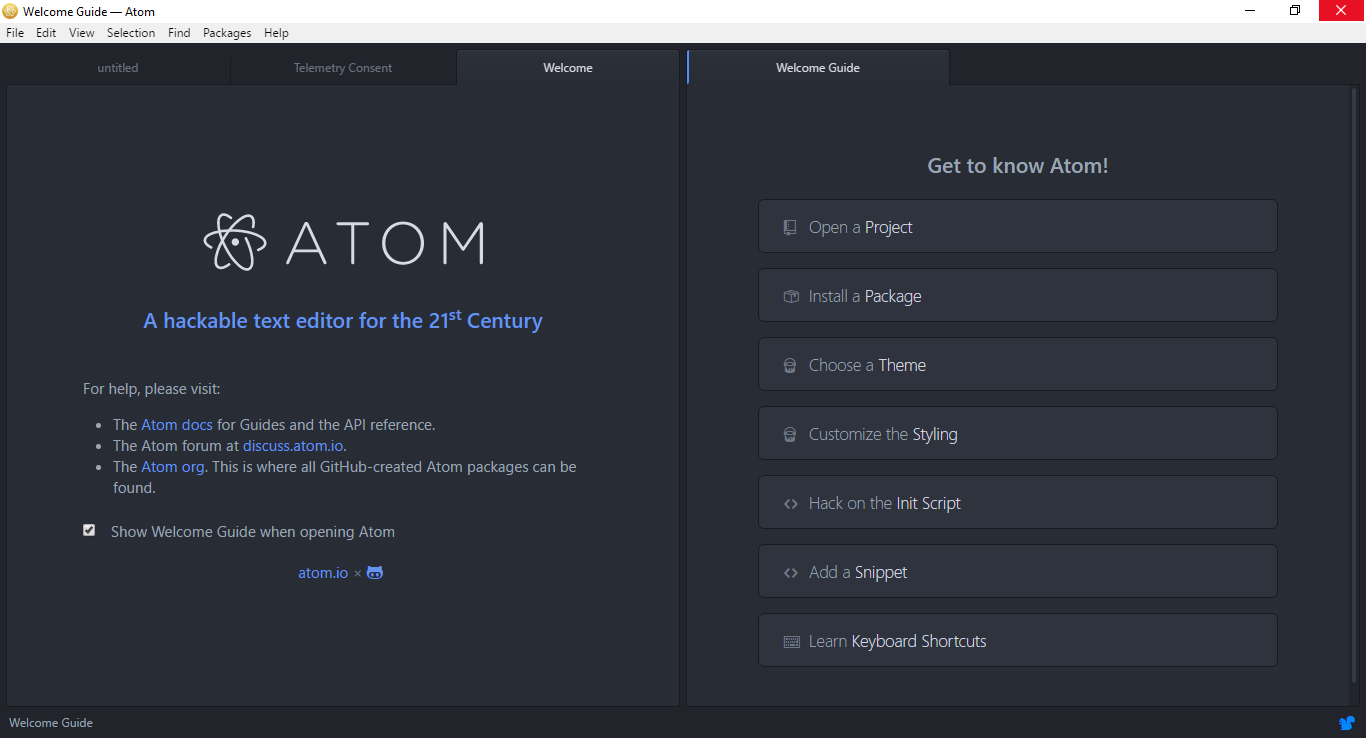Expand the Hack on the Init Script section
The width and height of the screenshot is (1366, 738).
(x=1017, y=502)
